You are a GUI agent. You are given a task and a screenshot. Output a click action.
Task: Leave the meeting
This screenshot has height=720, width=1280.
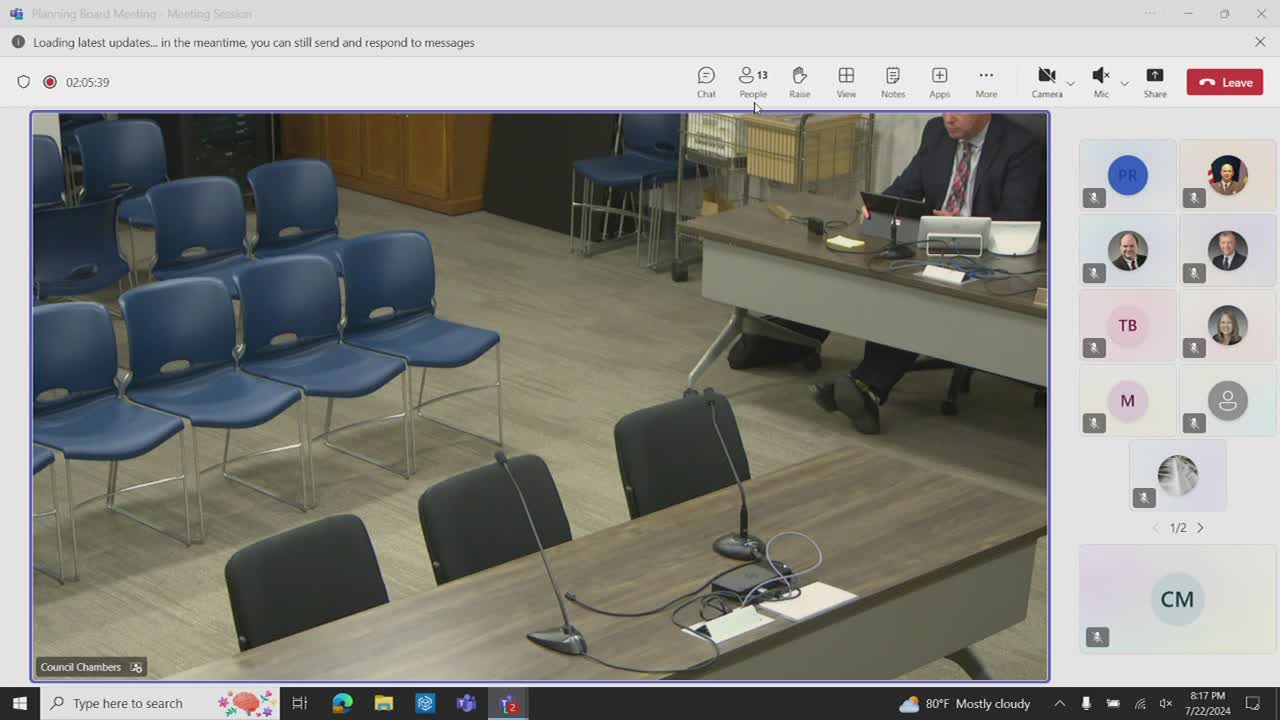coord(1225,82)
